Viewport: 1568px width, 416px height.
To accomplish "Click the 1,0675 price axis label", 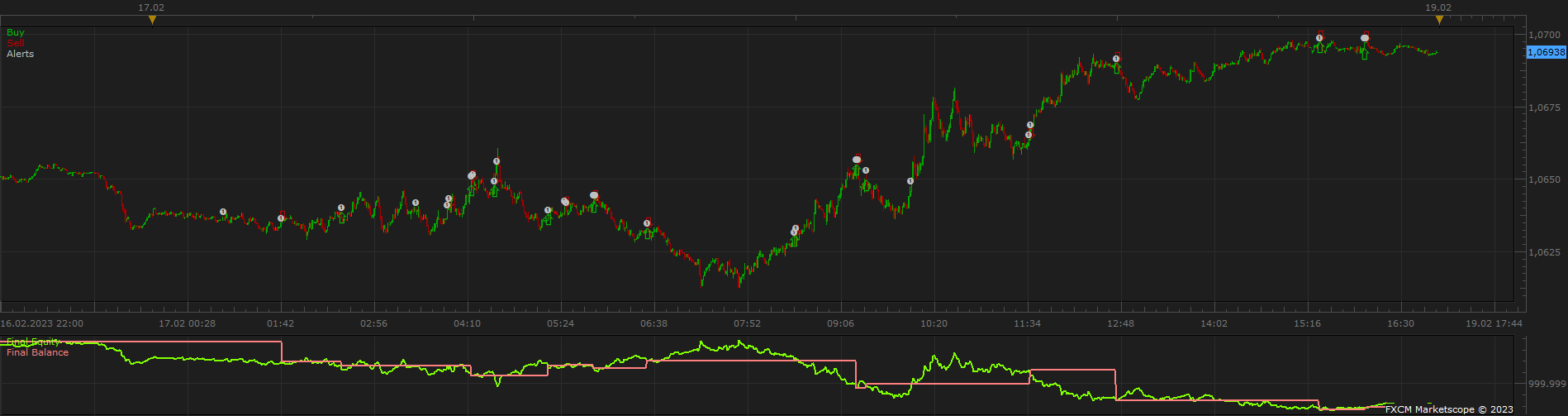I will [x=1544, y=108].
